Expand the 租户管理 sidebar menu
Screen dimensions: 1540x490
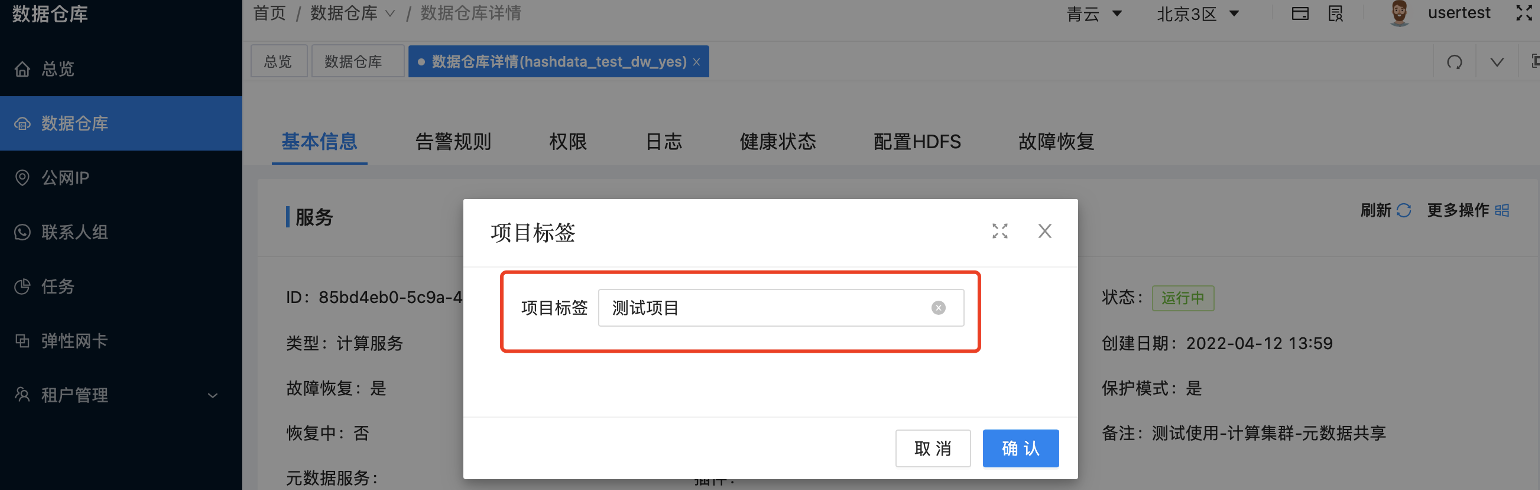[x=121, y=395]
